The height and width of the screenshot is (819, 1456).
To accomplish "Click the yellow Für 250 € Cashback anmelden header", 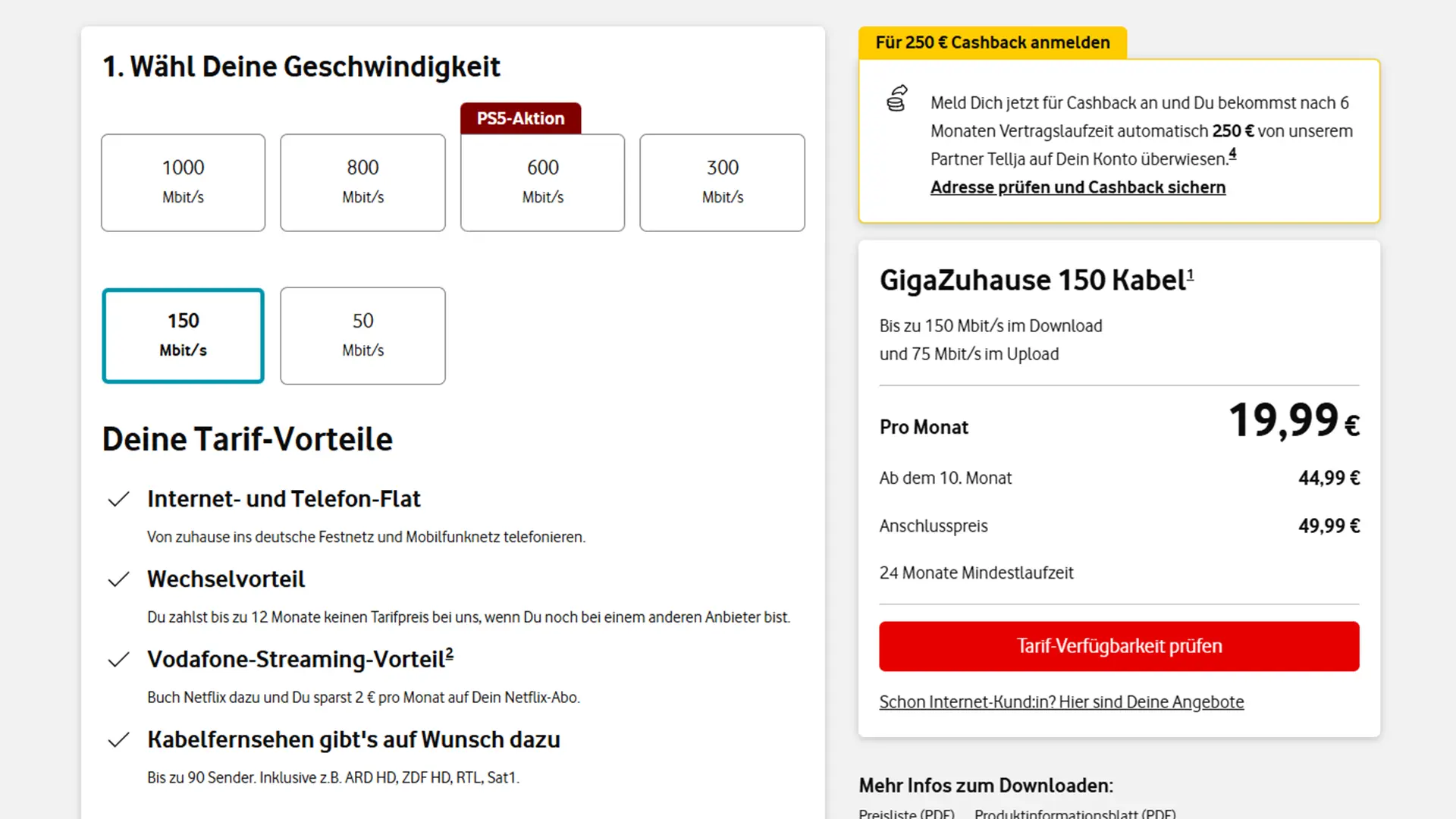I will click(993, 42).
